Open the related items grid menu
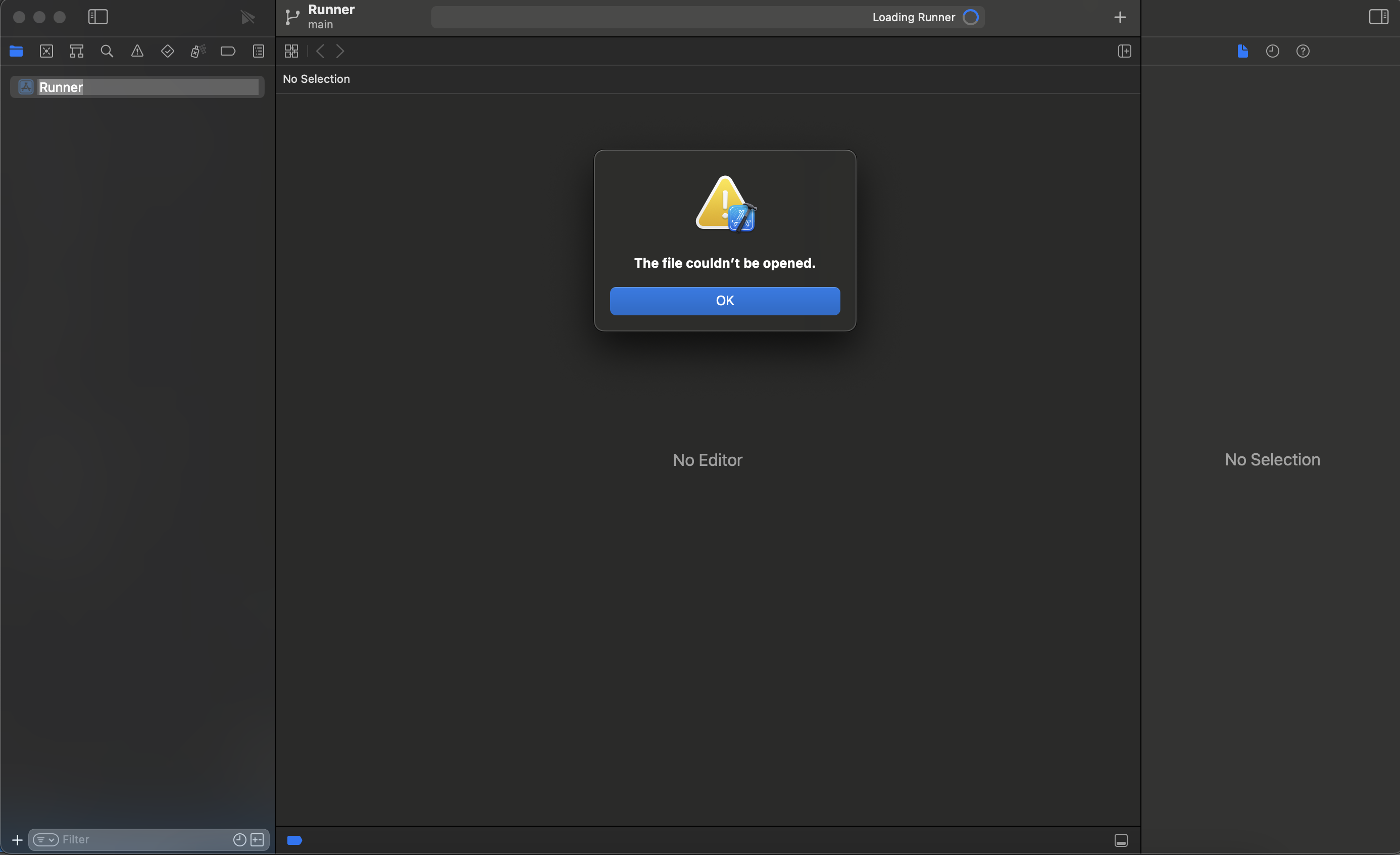This screenshot has height=855, width=1400. point(291,51)
